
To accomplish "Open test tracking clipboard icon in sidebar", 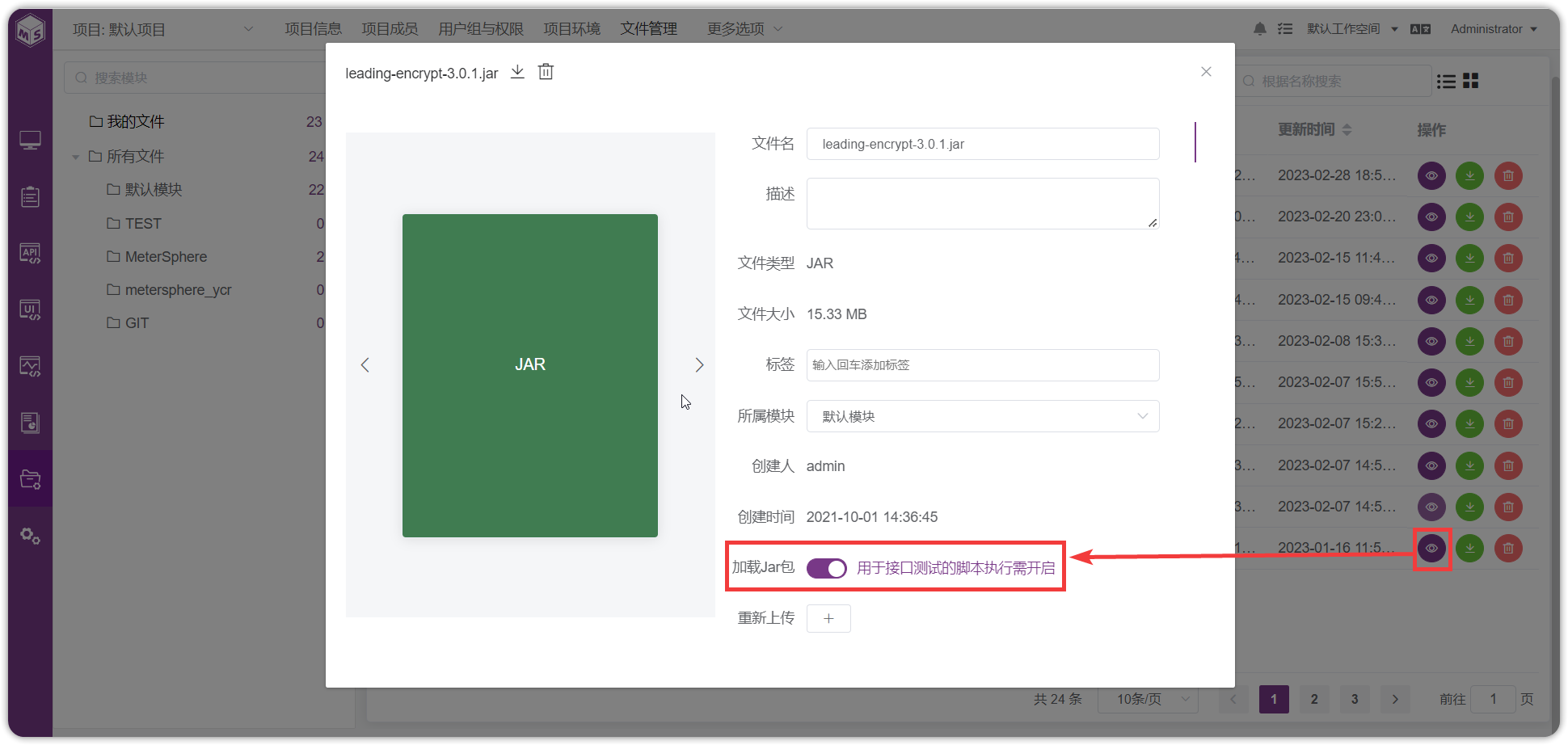I will click(x=30, y=197).
